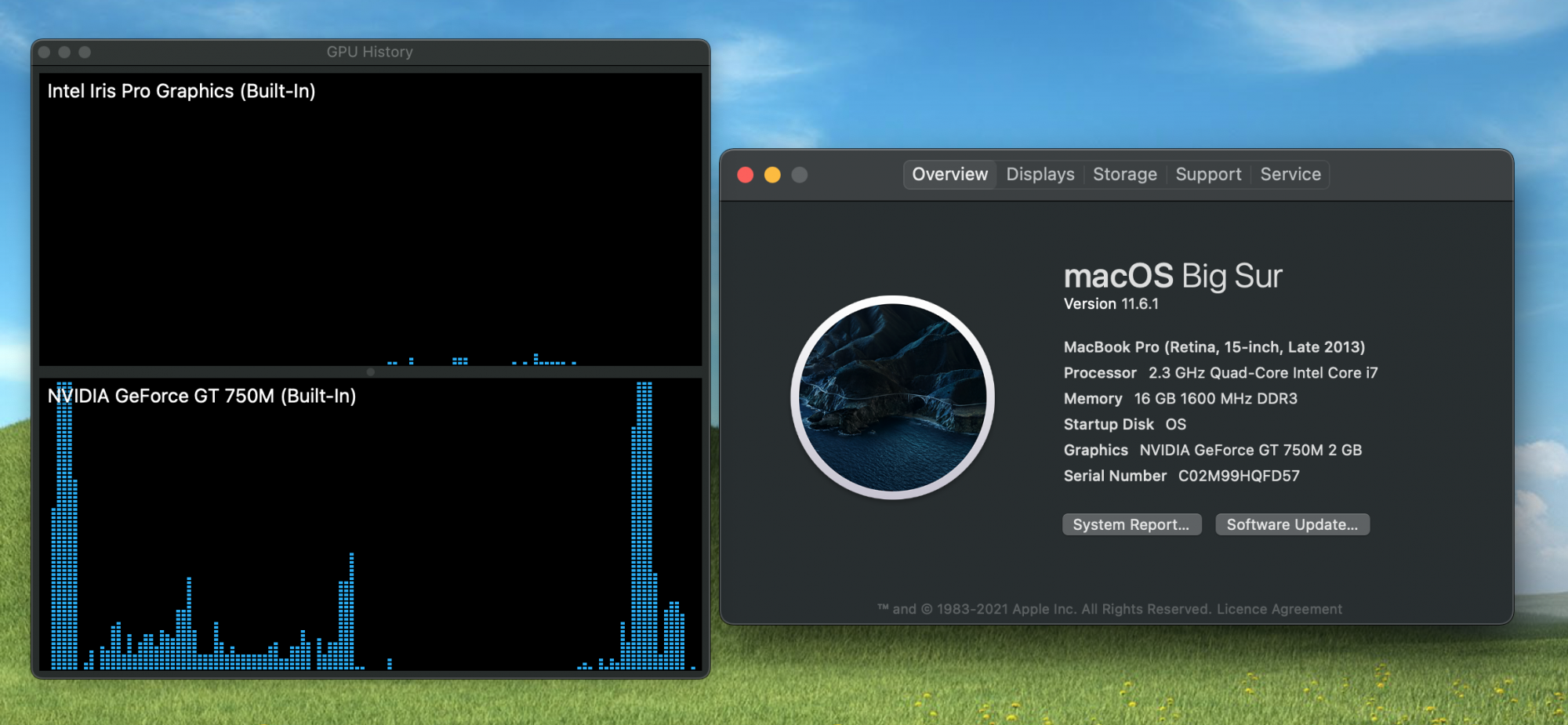
Task: Open the Displays tab
Action: click(1040, 174)
